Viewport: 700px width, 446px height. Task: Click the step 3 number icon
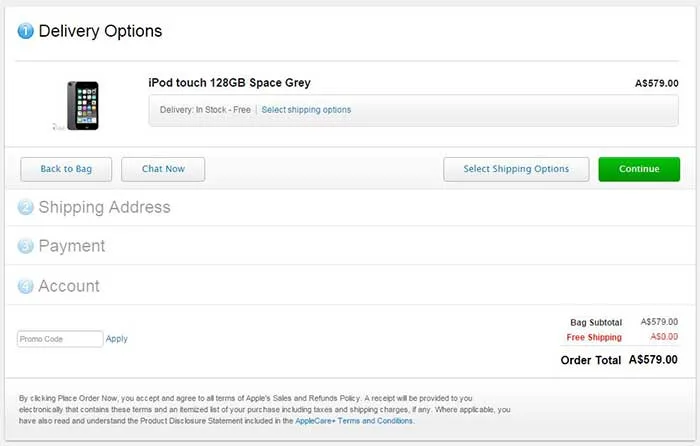tap(26, 246)
